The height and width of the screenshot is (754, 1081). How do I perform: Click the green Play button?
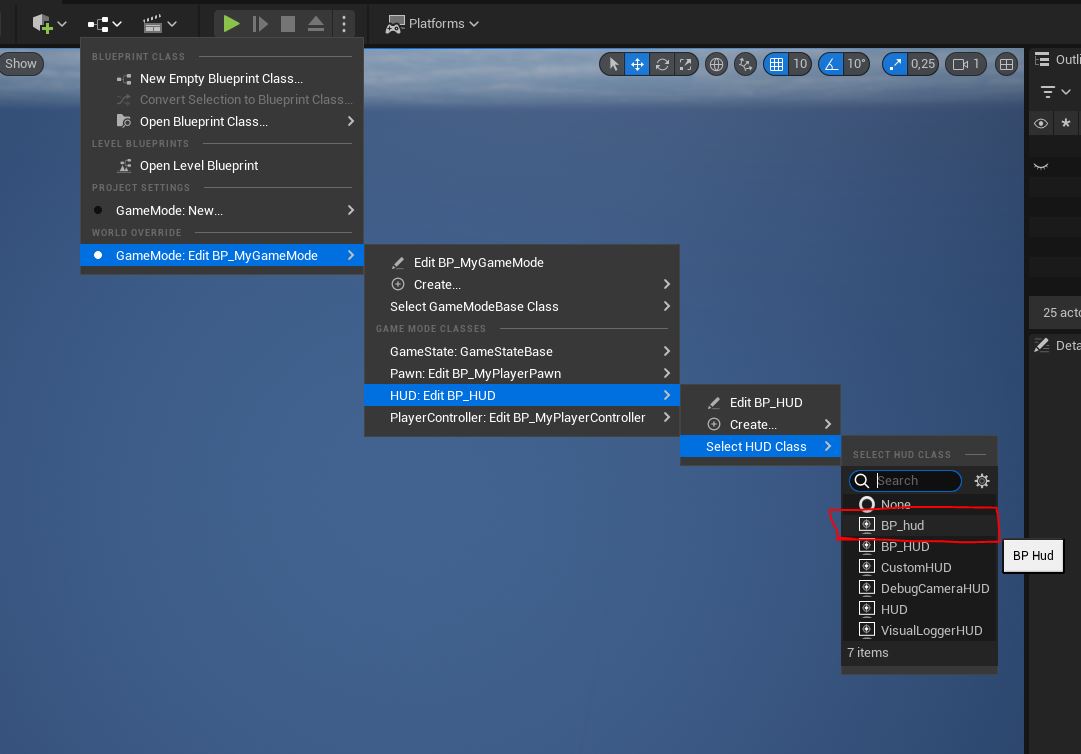[231, 23]
